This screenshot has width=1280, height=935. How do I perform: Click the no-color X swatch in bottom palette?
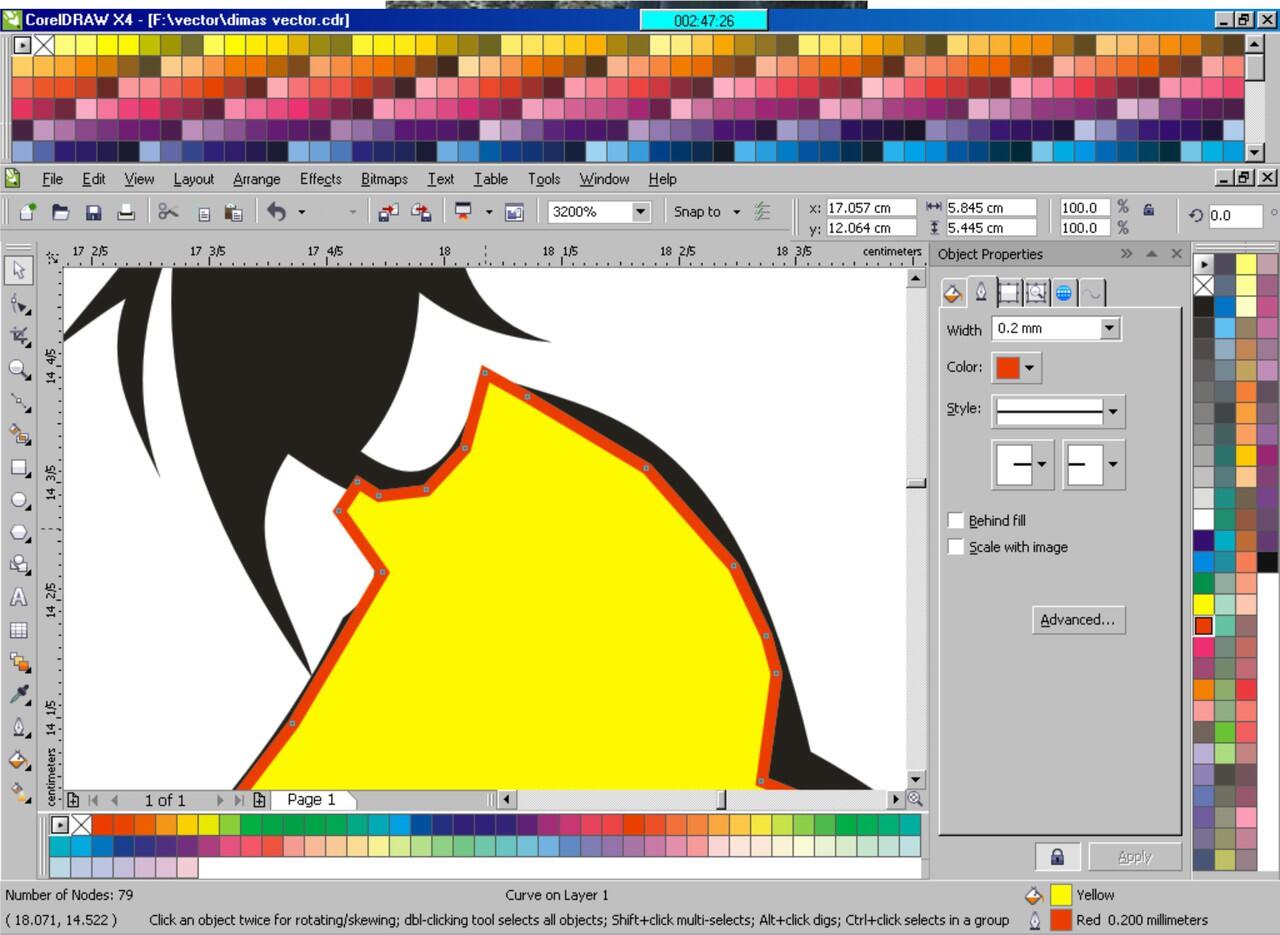pyautogui.click(x=80, y=825)
